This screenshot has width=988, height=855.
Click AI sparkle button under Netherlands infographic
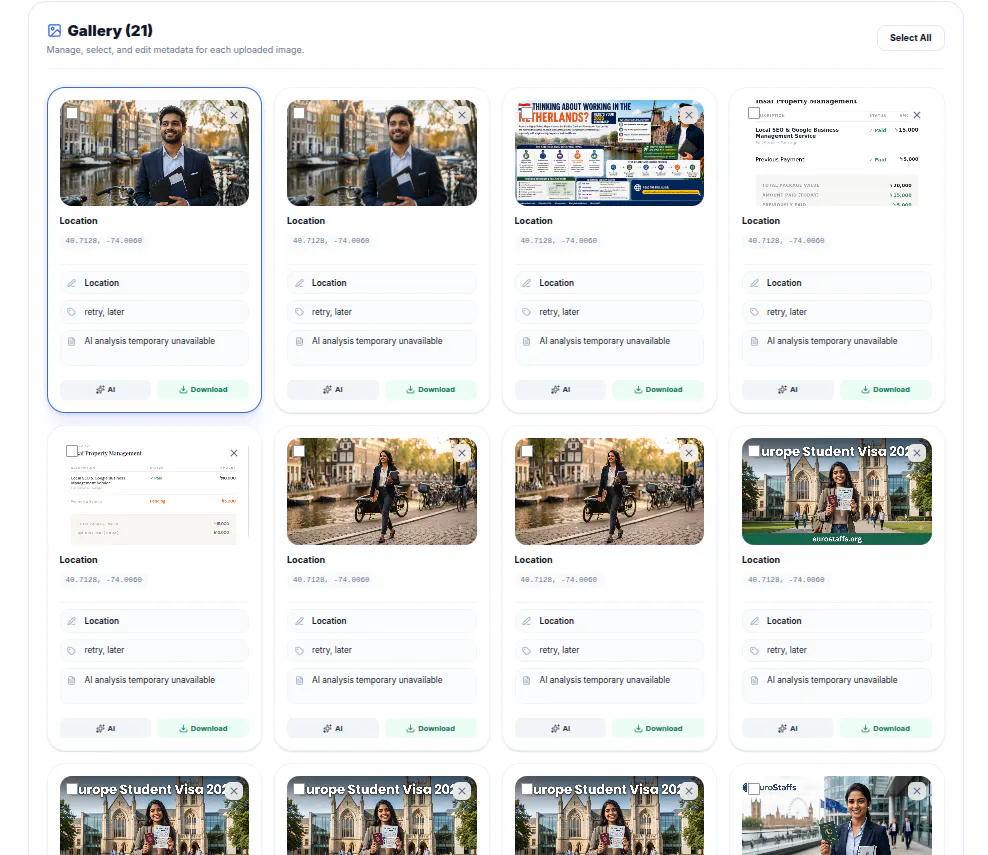point(560,389)
